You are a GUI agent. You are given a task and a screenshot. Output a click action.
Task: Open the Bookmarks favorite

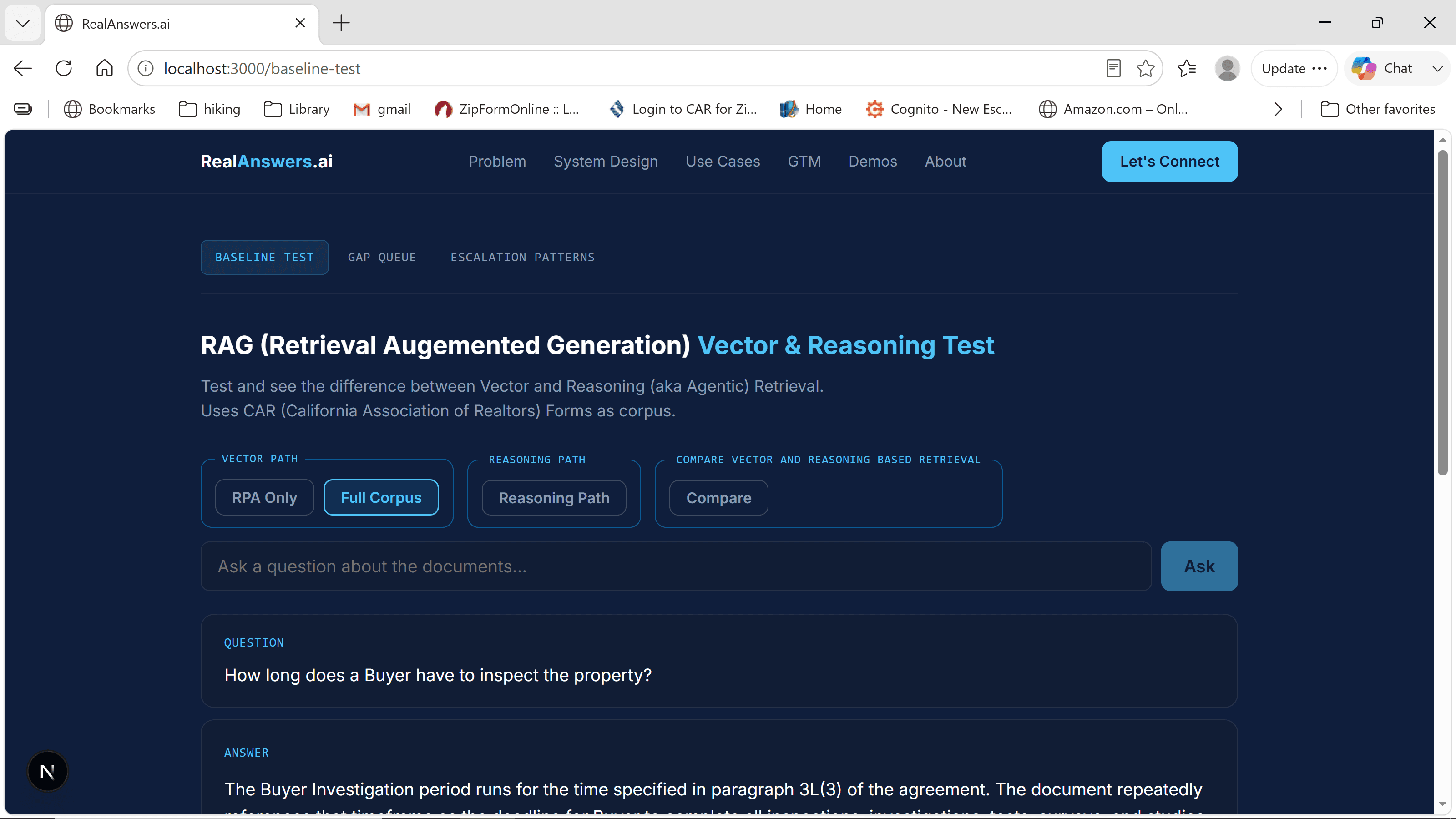[110, 109]
